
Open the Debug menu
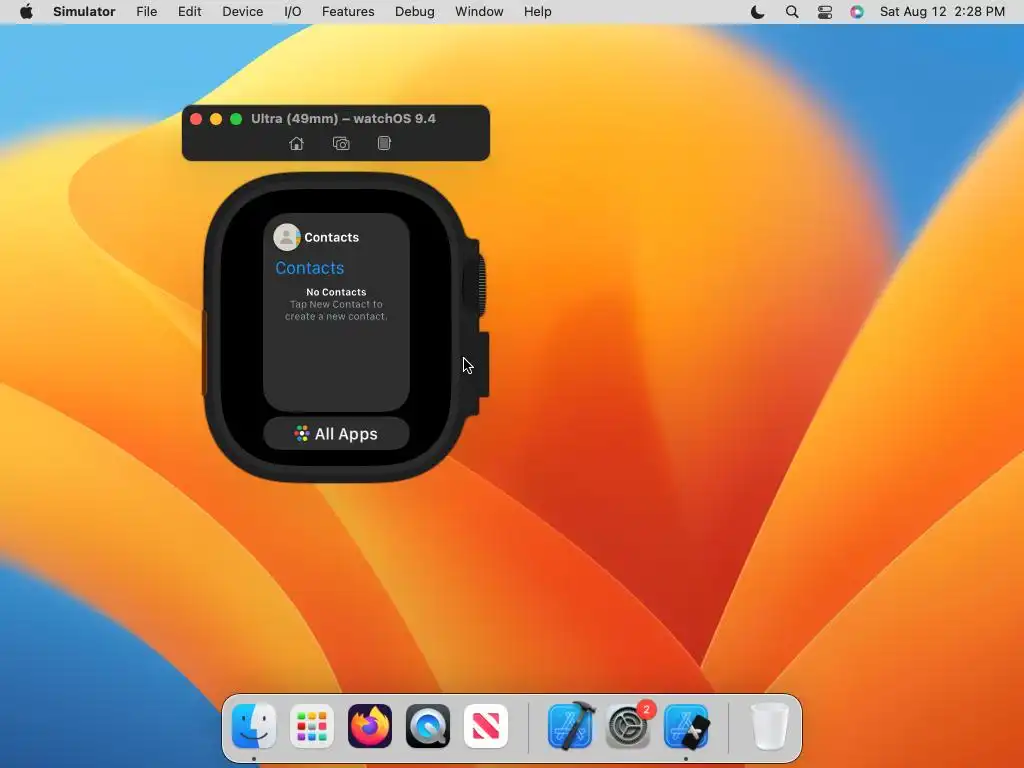point(415,12)
